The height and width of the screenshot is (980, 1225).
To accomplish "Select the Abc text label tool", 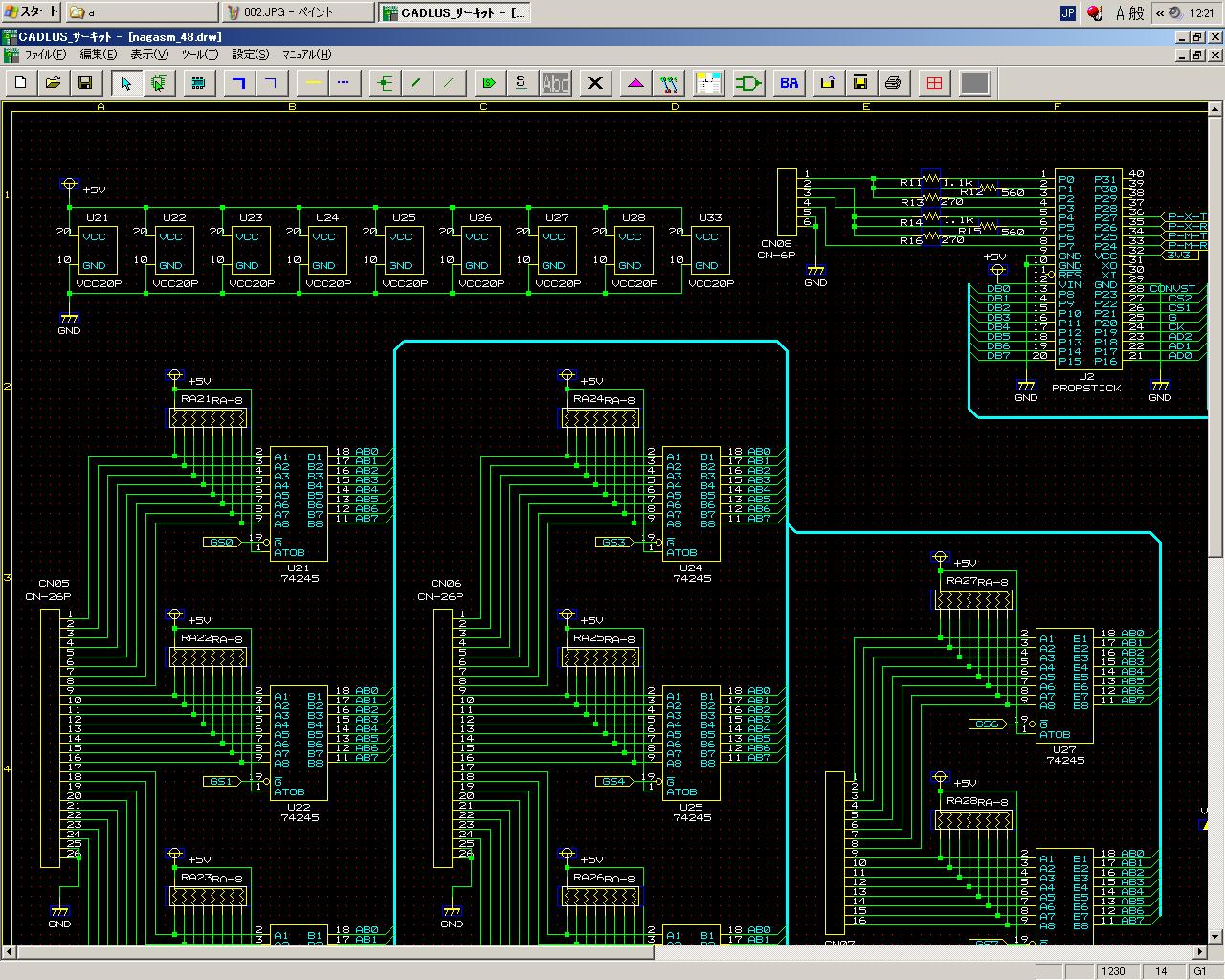I will click(555, 83).
